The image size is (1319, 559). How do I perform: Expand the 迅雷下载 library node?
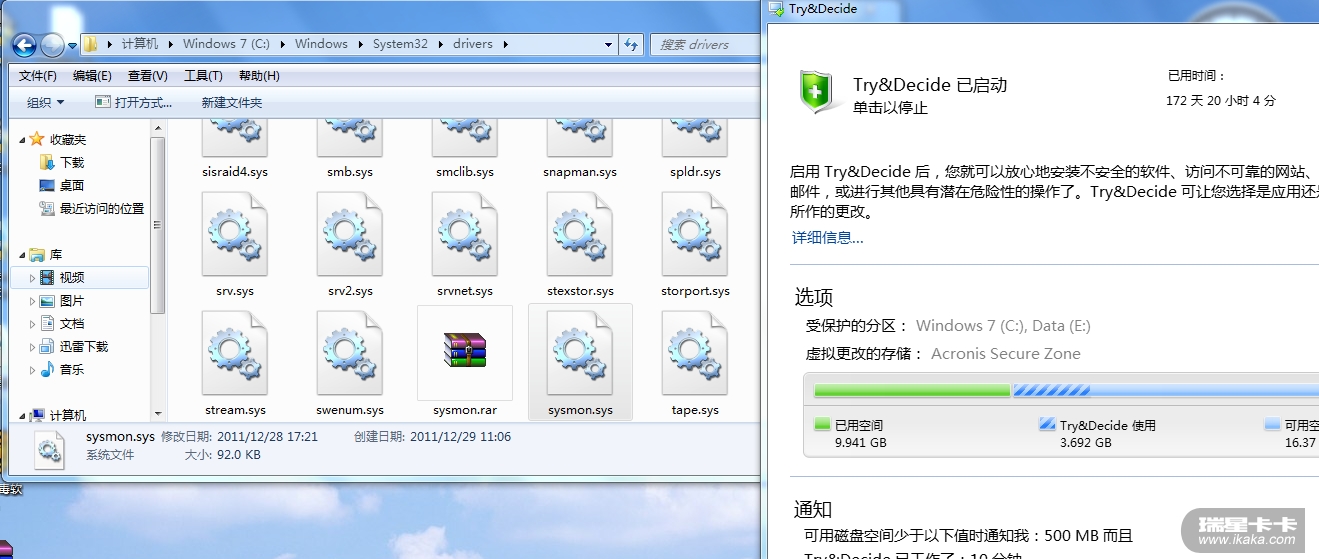click(x=32, y=347)
